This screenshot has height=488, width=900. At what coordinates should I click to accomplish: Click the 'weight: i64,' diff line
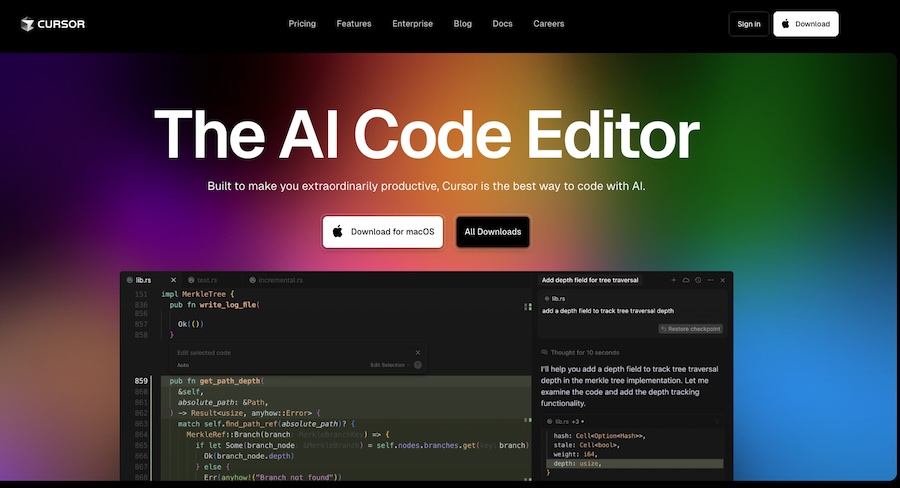point(574,454)
